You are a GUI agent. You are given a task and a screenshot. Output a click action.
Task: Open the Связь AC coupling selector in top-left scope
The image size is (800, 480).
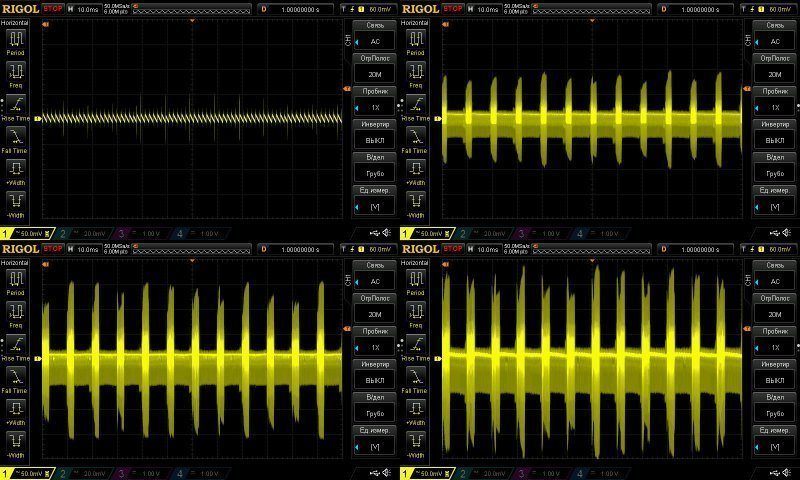375,37
